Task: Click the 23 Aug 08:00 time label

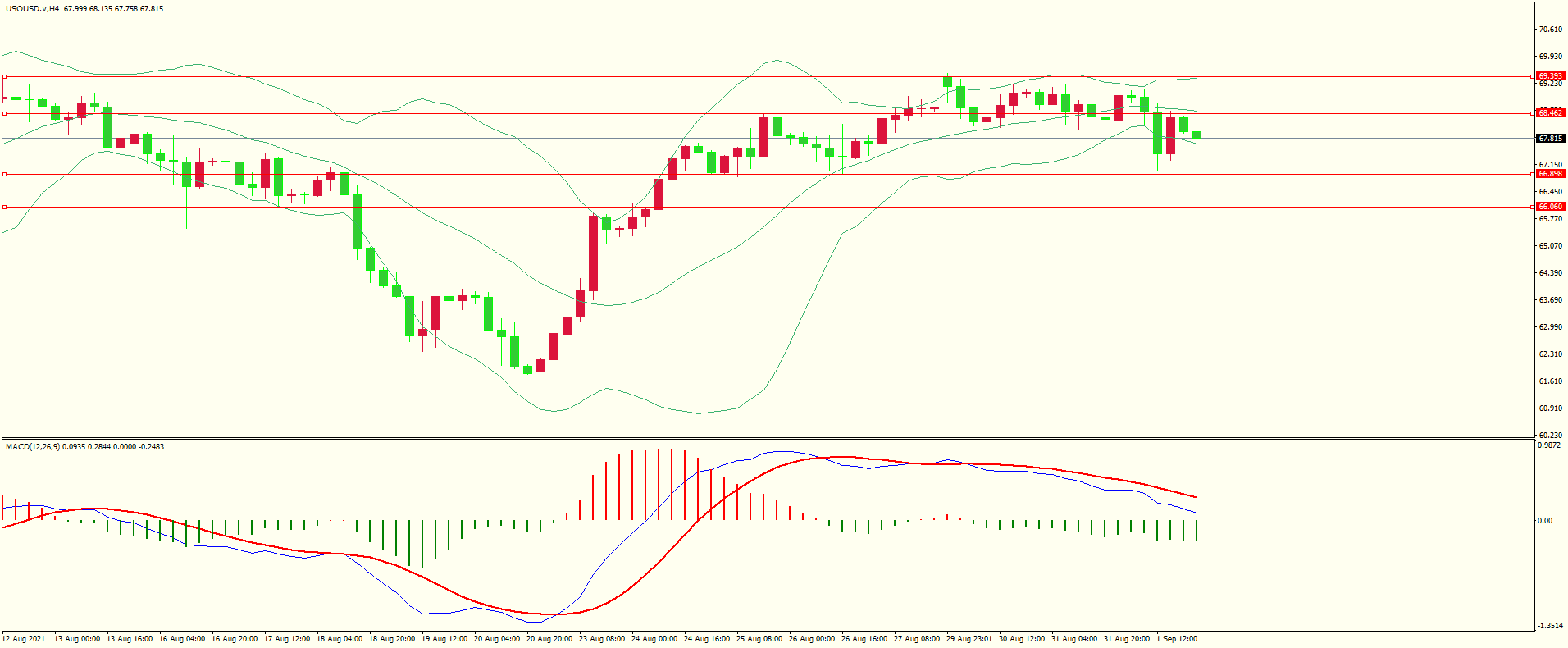Action: point(602,639)
